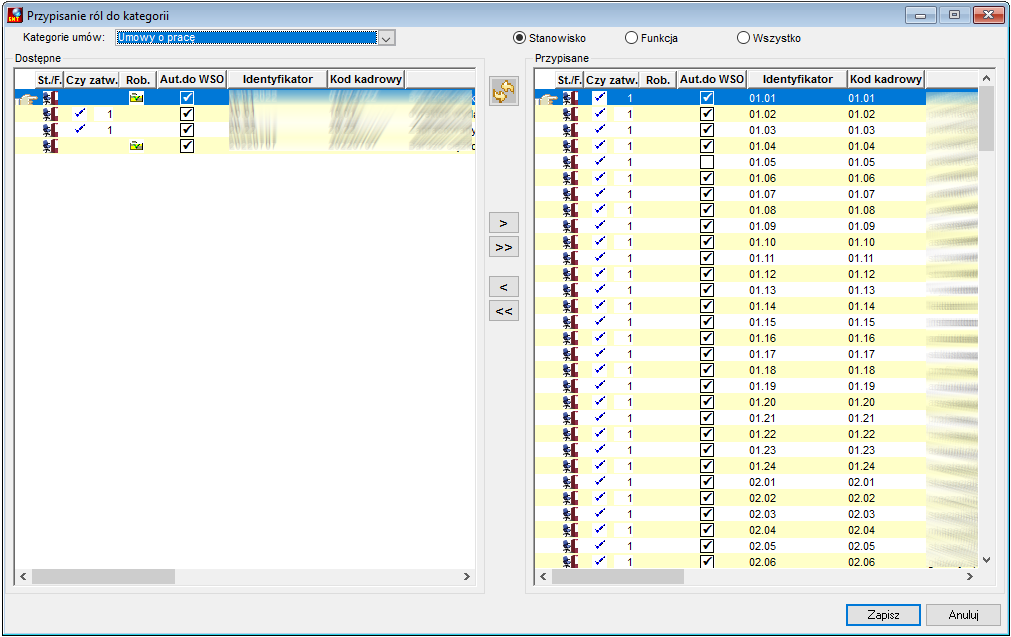Click the Dostępne Identyfikator column header
The image size is (1011, 637).
(277, 79)
